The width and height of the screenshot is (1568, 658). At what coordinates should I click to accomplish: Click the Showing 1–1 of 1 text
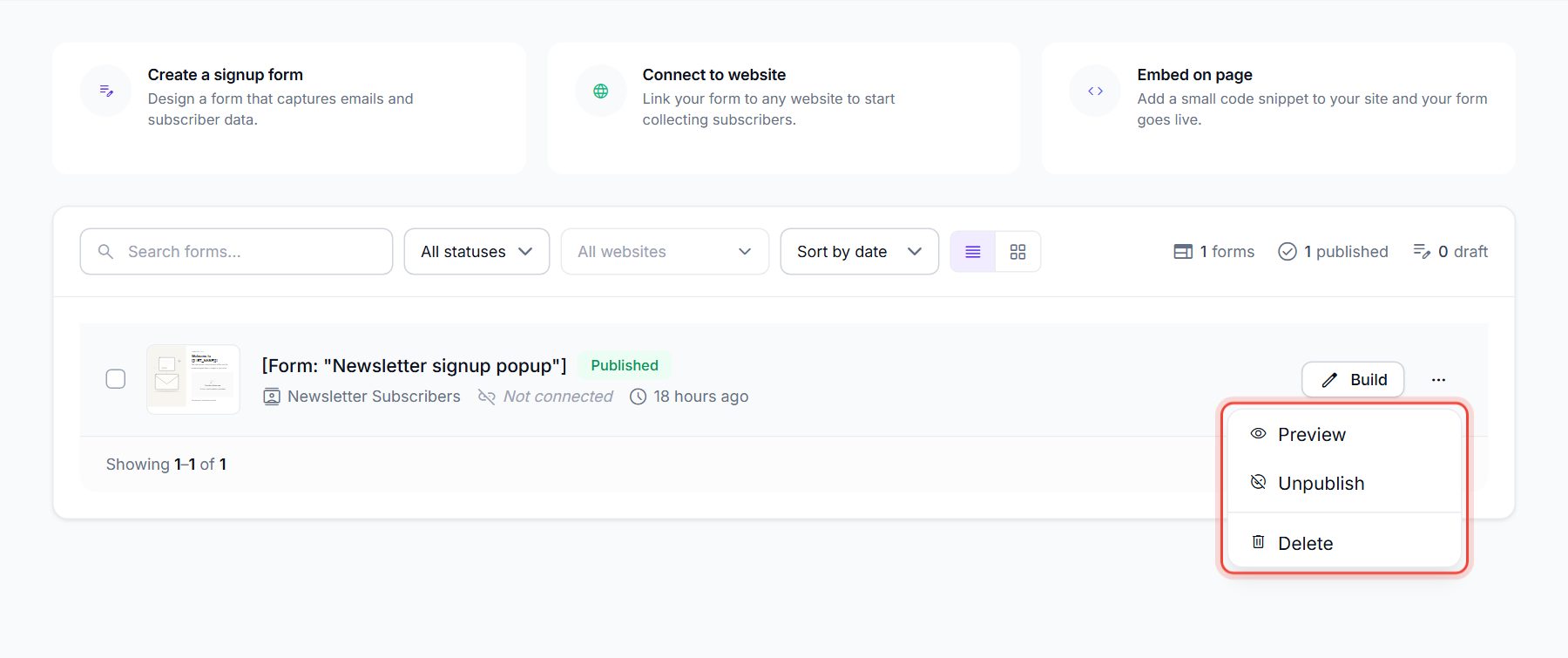(x=166, y=465)
